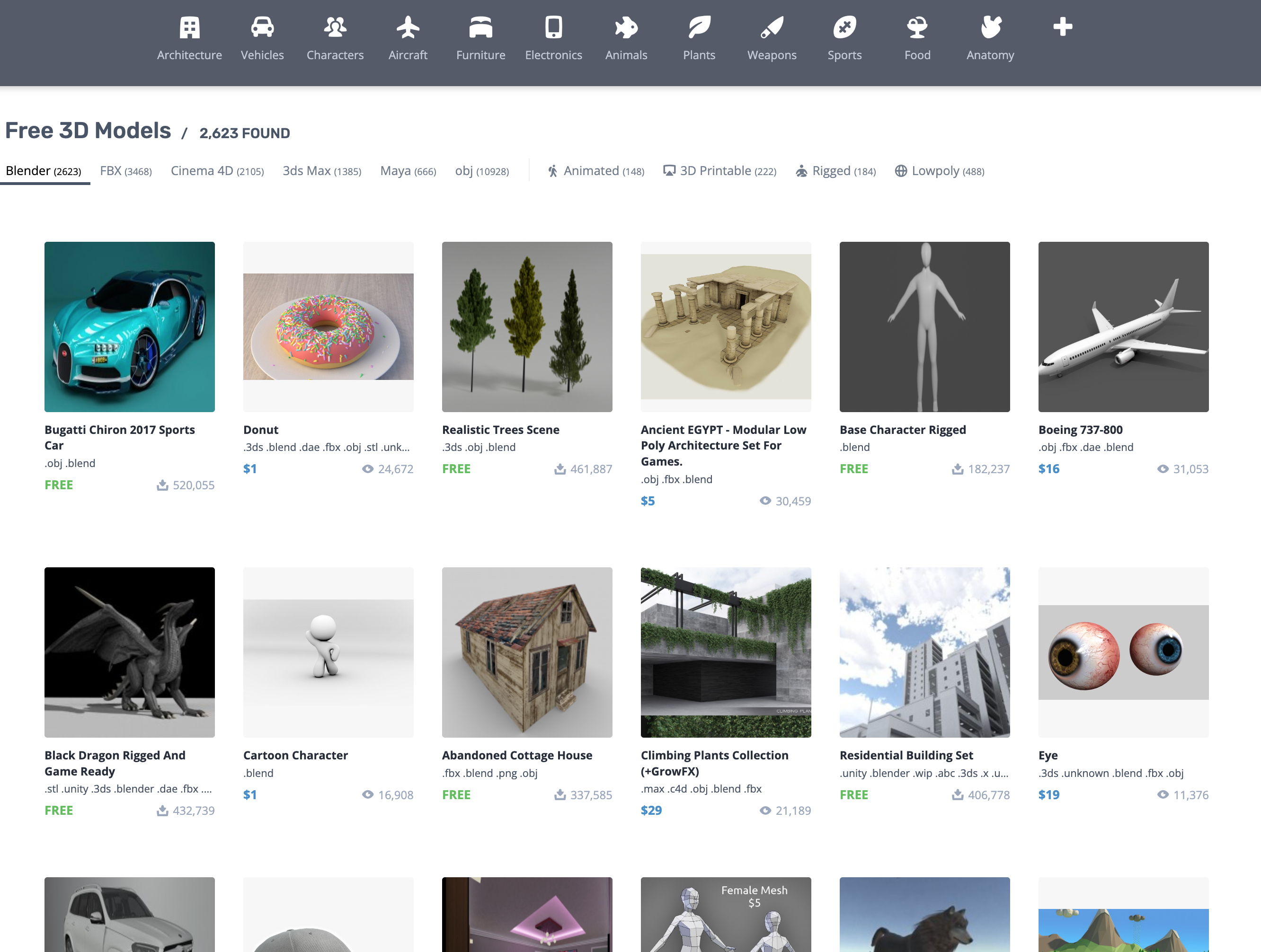This screenshot has height=952, width=1261.
Task: Open Abandoned Cottage House title link
Action: point(517,755)
